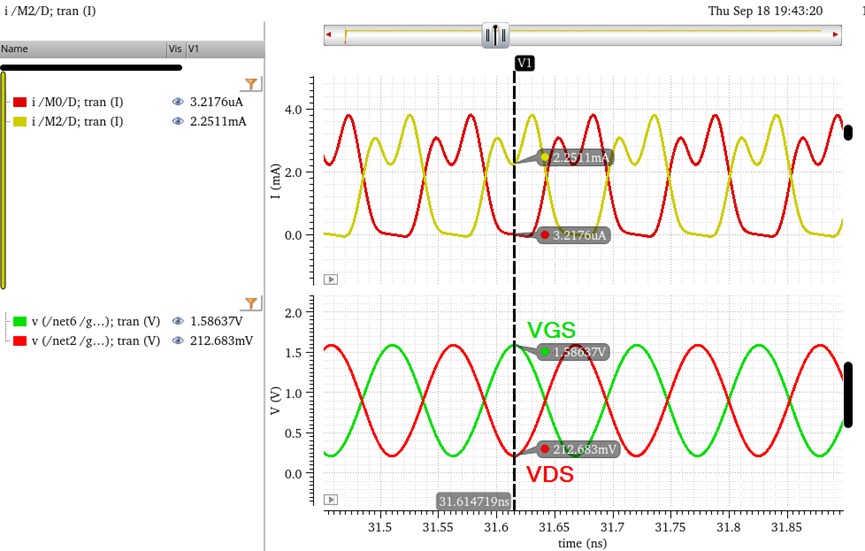Click the 31.614719ns time readout label
Image resolution: width=865 pixels, height=551 pixels.
coord(474,501)
